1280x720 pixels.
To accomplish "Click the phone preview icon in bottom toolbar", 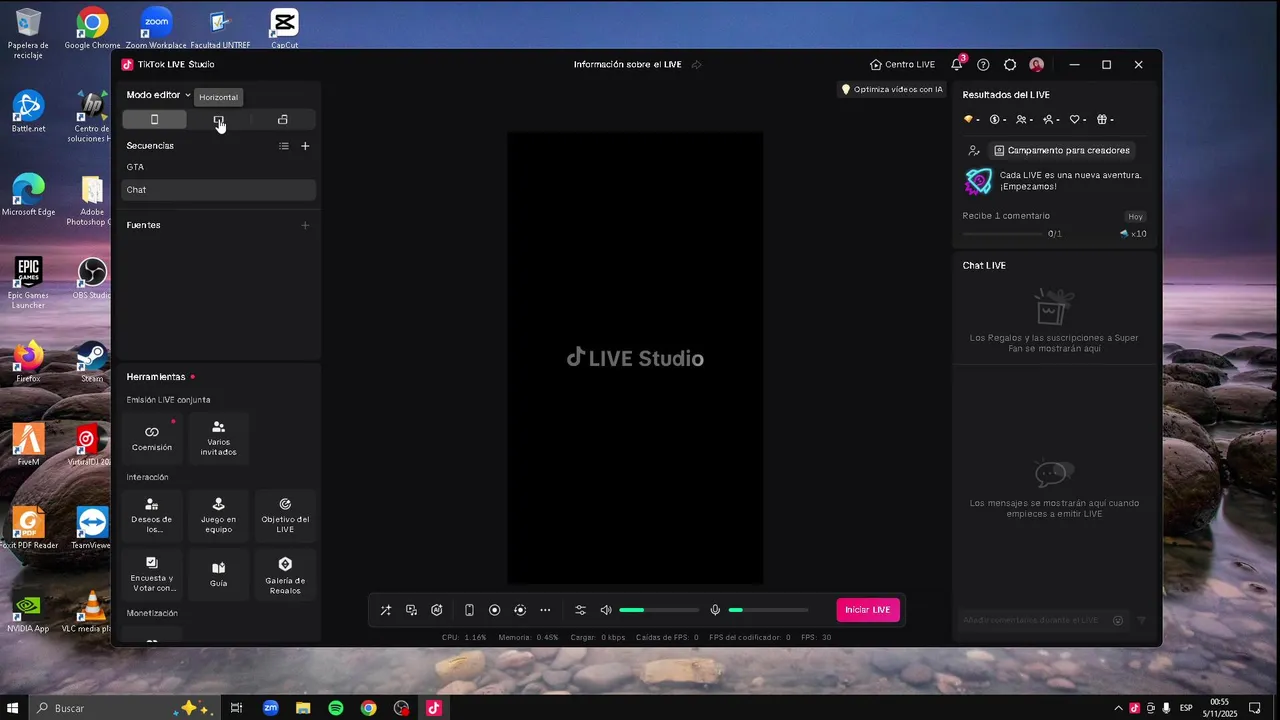I will point(469,610).
